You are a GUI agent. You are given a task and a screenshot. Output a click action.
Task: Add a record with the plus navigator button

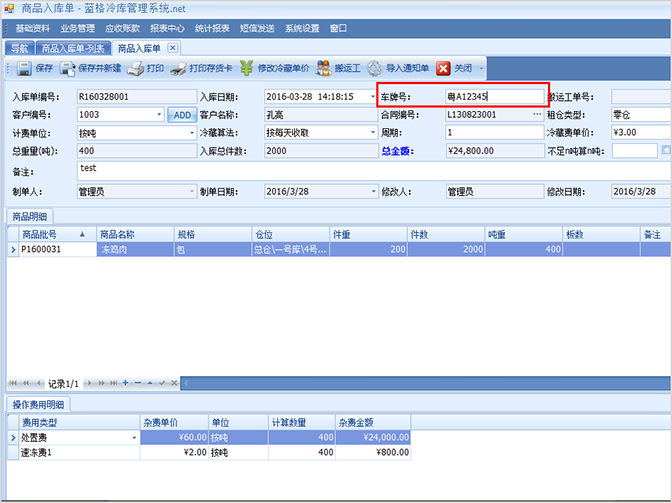(x=125, y=383)
